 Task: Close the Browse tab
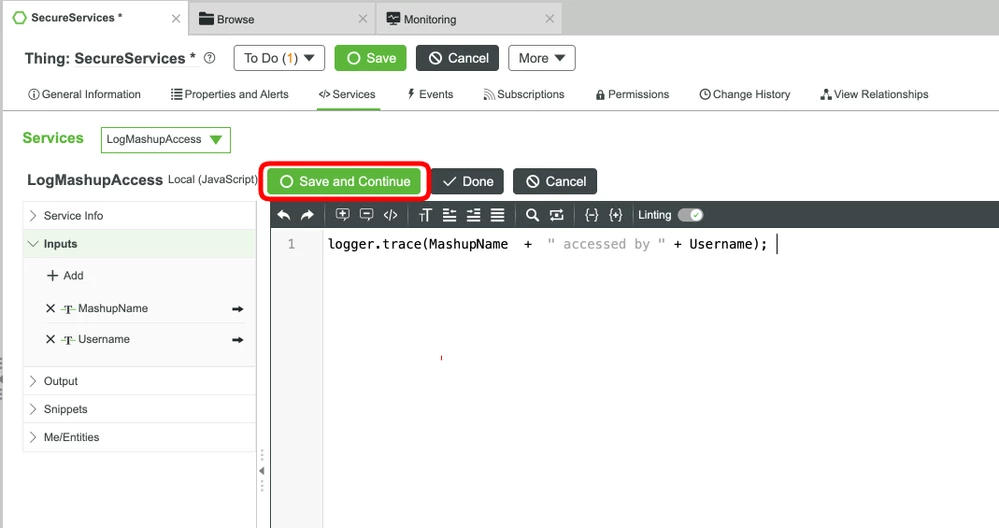pos(363,19)
